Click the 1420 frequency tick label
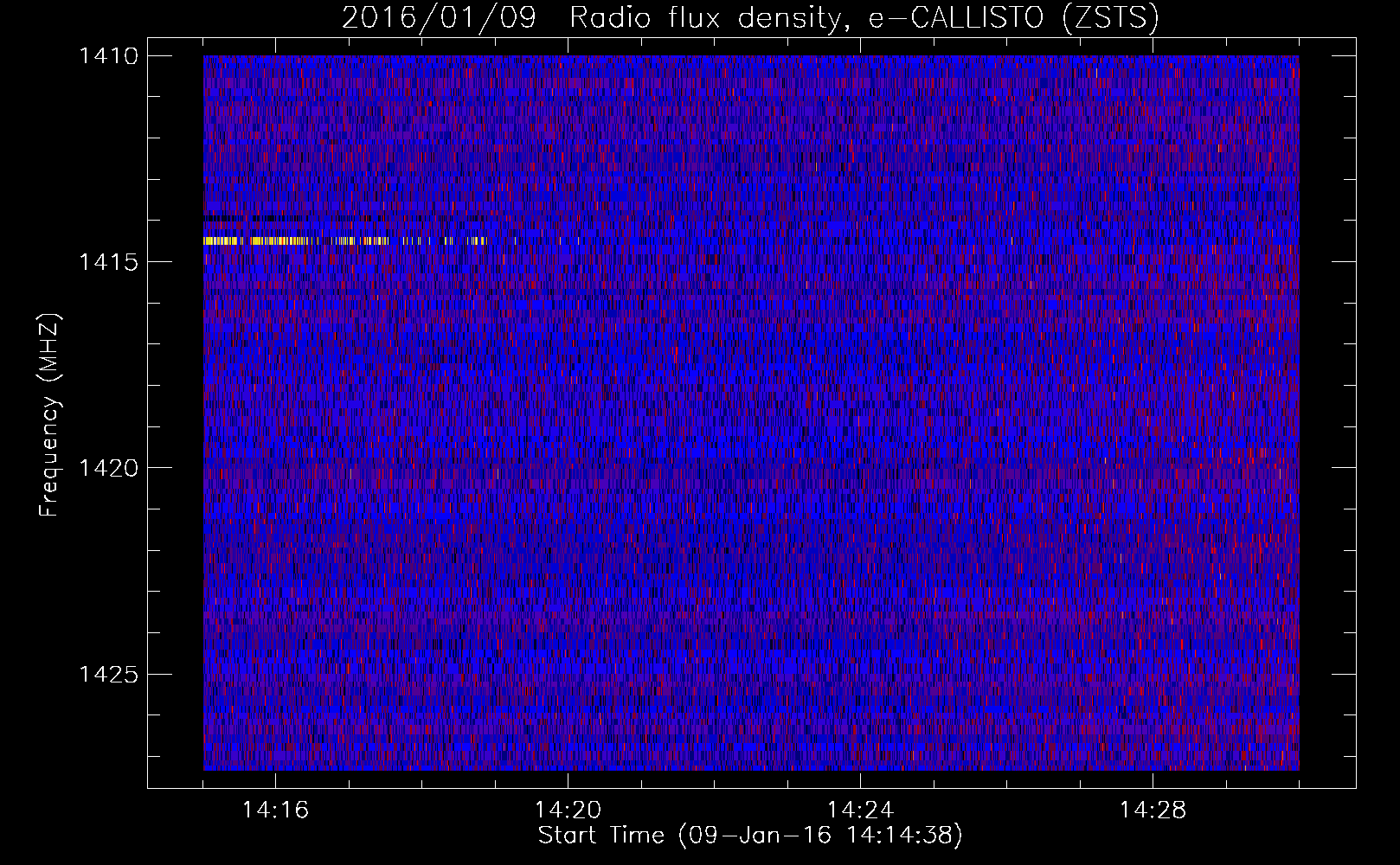Viewport: 1400px width, 865px height. tap(108, 468)
